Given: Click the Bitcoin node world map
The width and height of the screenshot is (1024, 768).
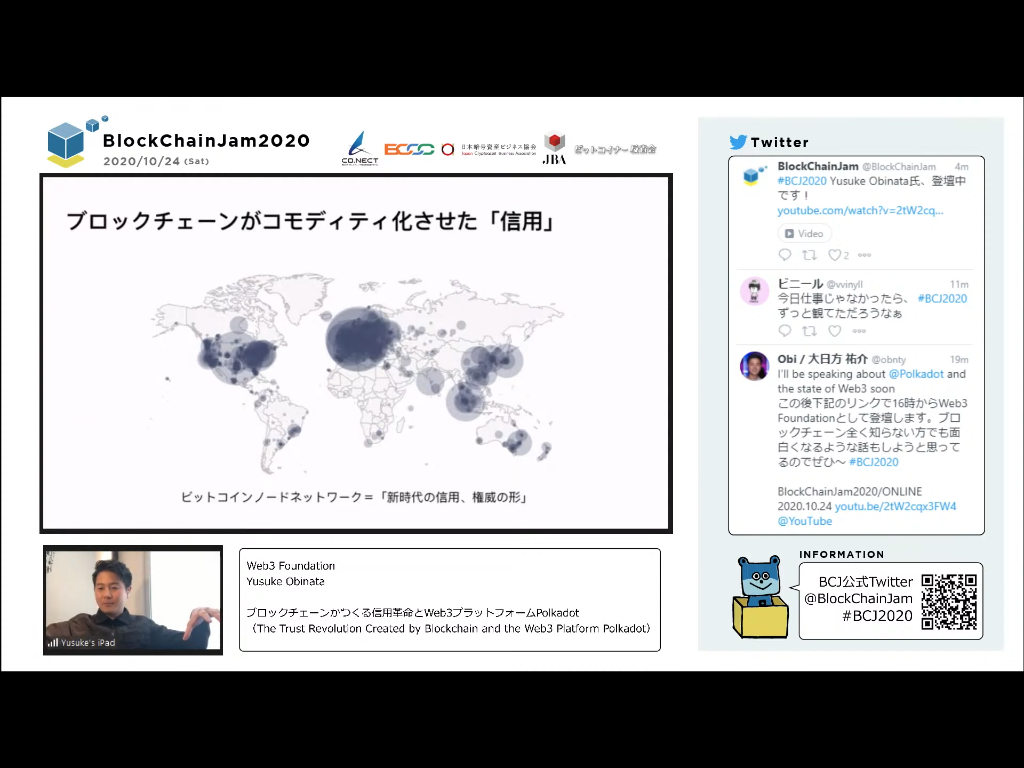Looking at the screenshot, I should 358,376.
